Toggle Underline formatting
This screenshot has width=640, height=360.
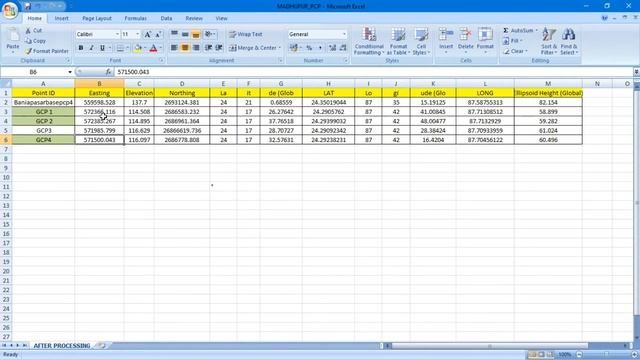click(x=102, y=48)
